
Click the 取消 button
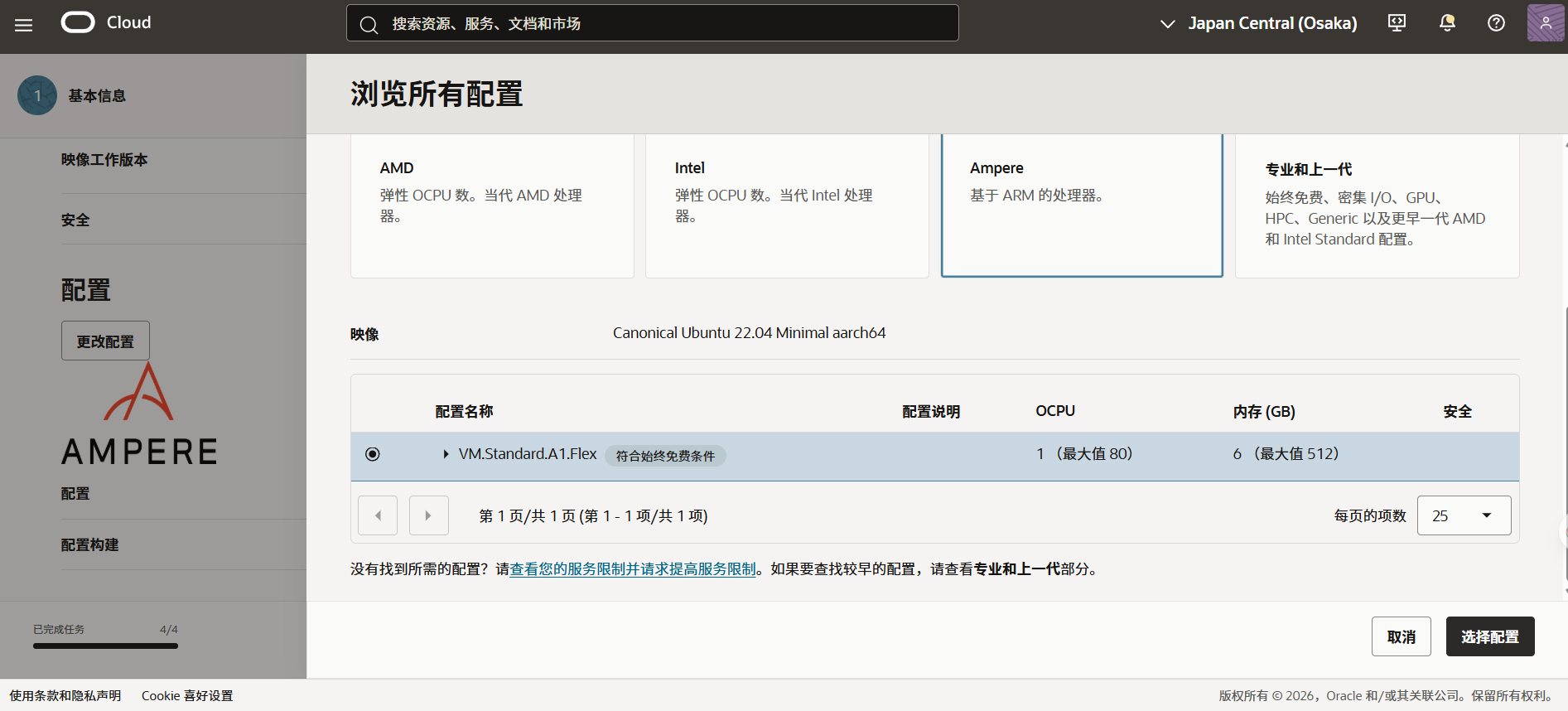click(x=1402, y=636)
